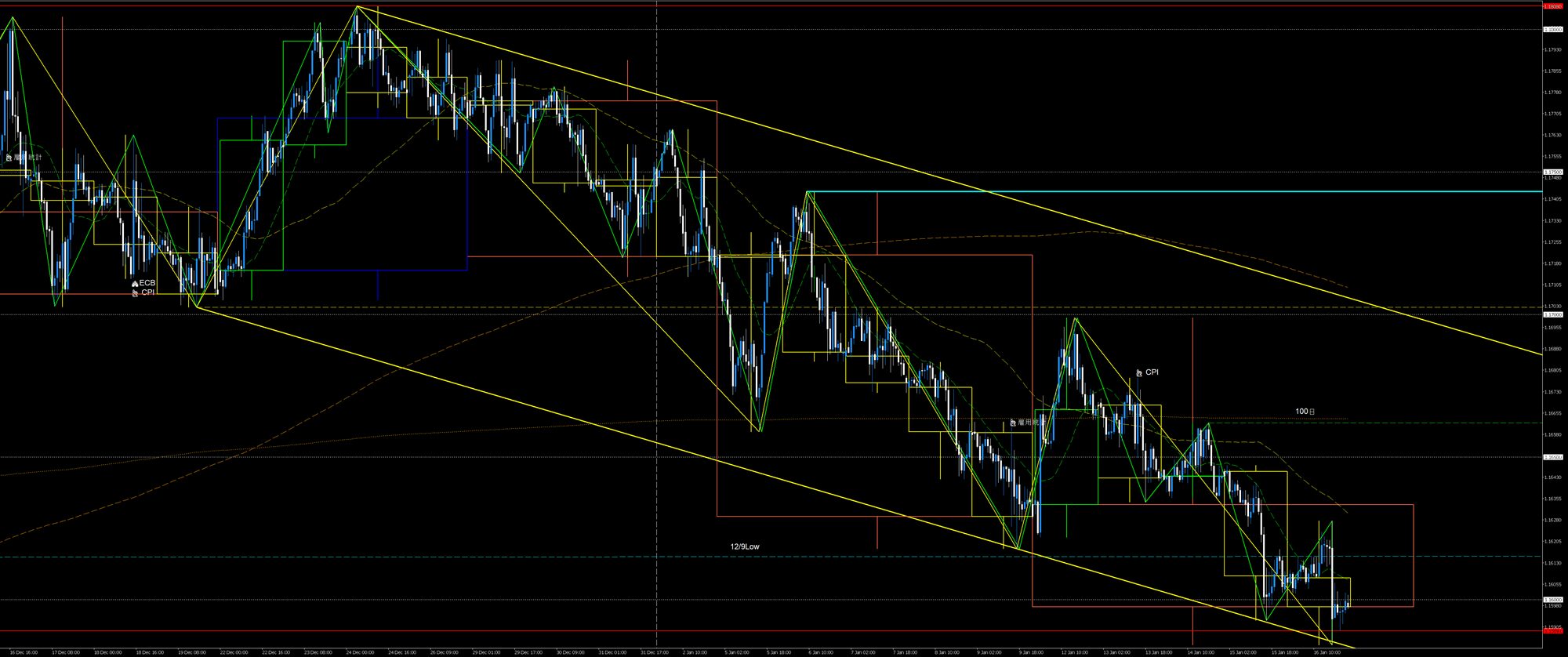This screenshot has width=1568, height=657.
Task: Click the top red price tag on axis
Action: (x=1552, y=6)
